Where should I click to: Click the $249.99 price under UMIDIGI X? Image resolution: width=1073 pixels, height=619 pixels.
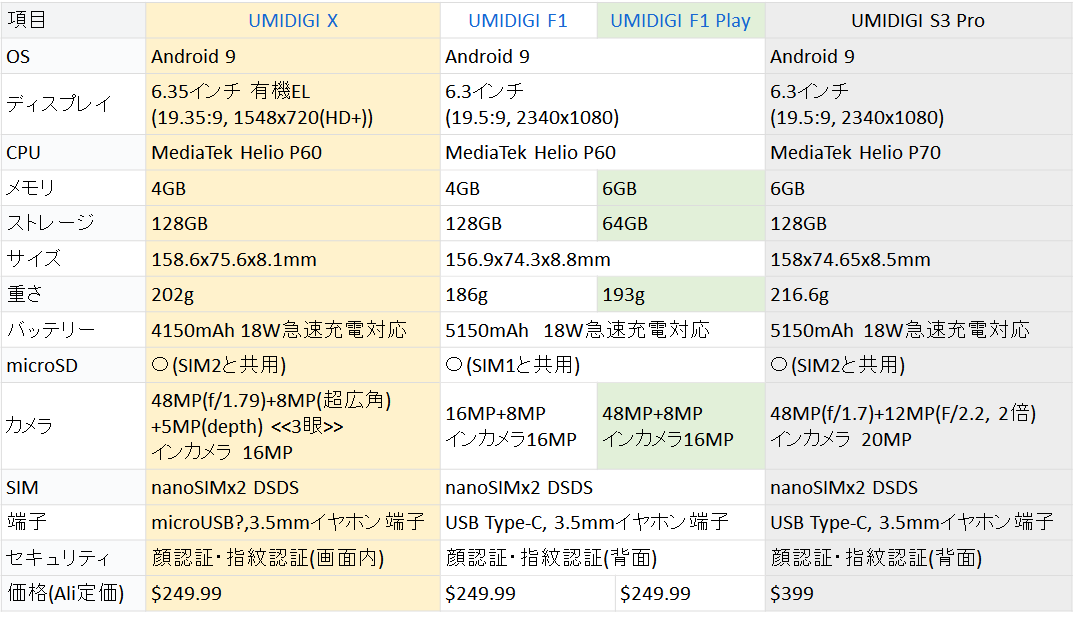(292, 593)
